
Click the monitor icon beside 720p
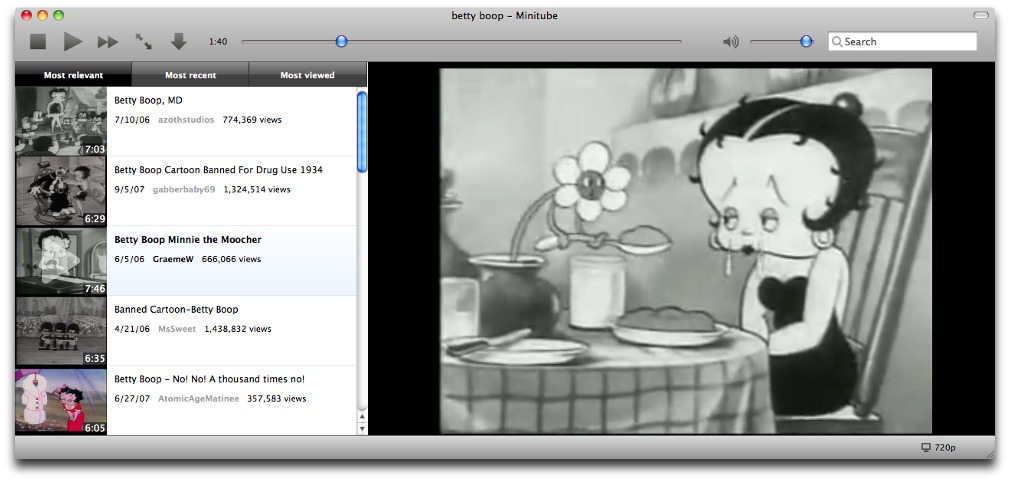(926, 447)
